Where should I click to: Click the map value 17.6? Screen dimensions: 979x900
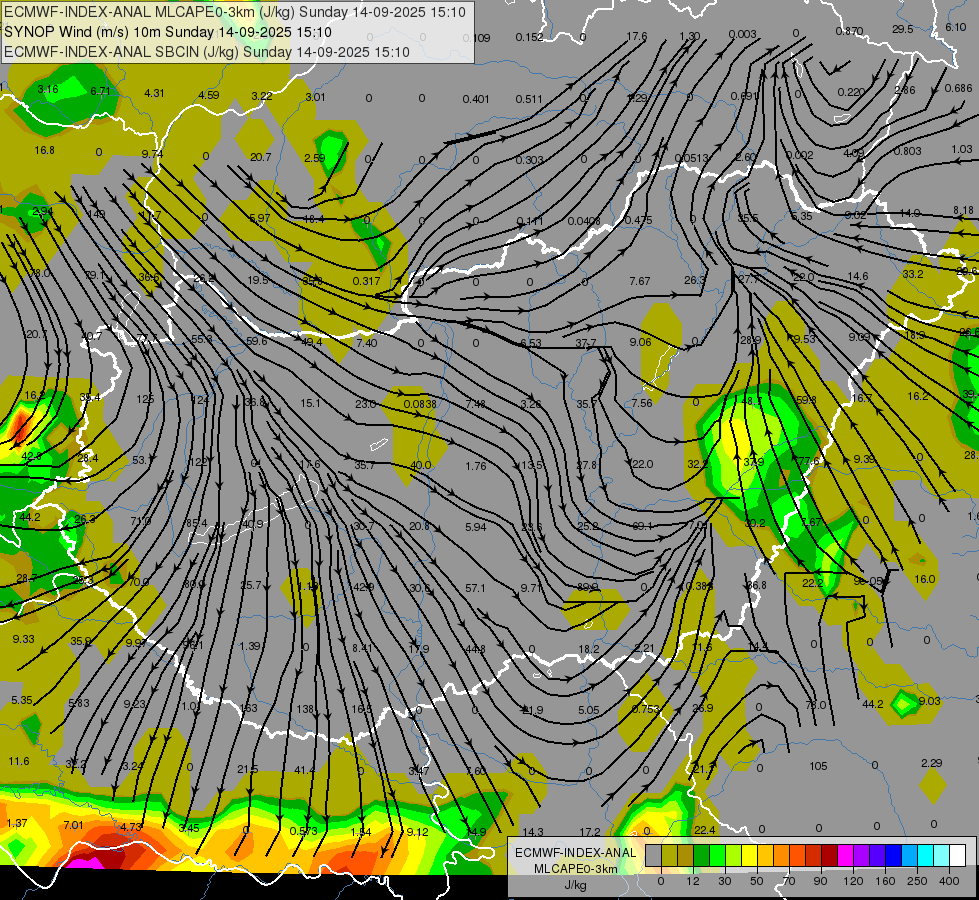point(637,36)
